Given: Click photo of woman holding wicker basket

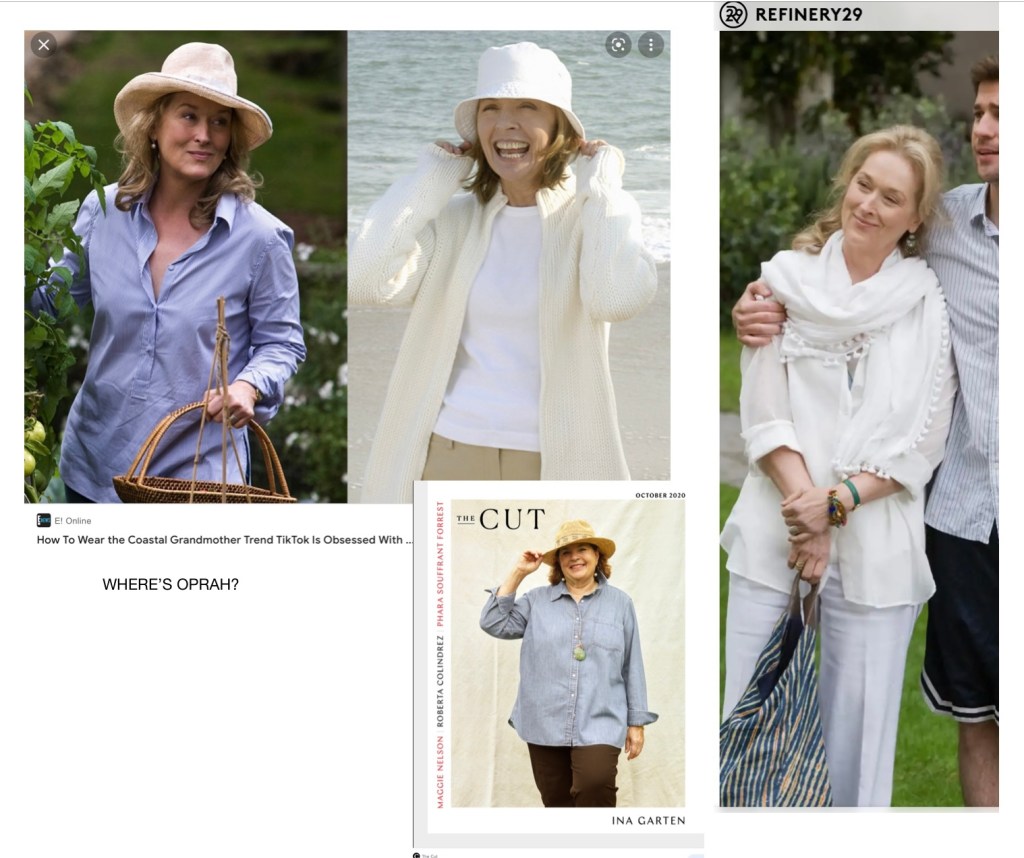Looking at the screenshot, I should pyautogui.click(x=185, y=266).
